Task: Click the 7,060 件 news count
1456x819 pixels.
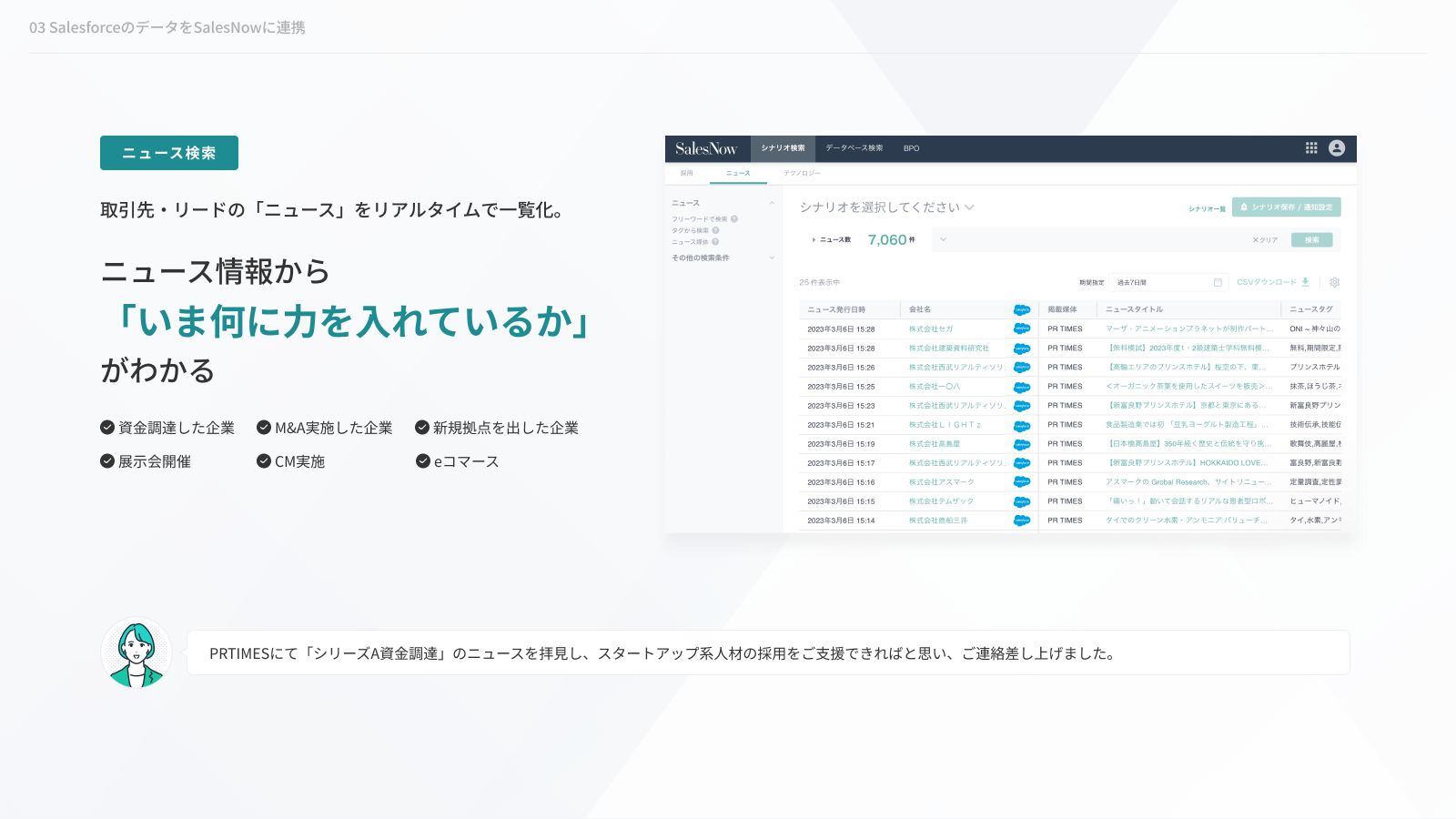Action: click(x=892, y=240)
